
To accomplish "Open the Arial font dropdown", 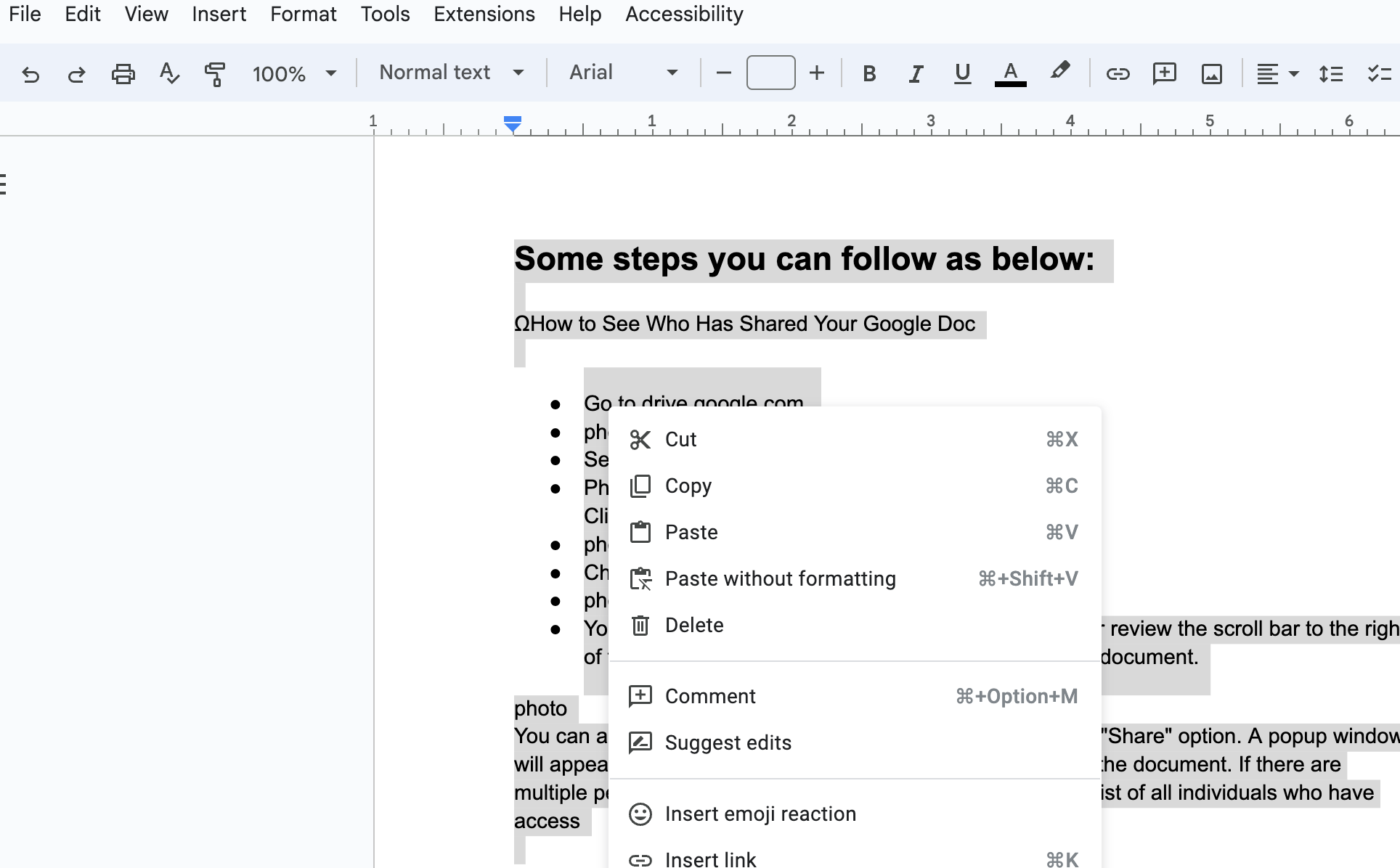I will 624,73.
